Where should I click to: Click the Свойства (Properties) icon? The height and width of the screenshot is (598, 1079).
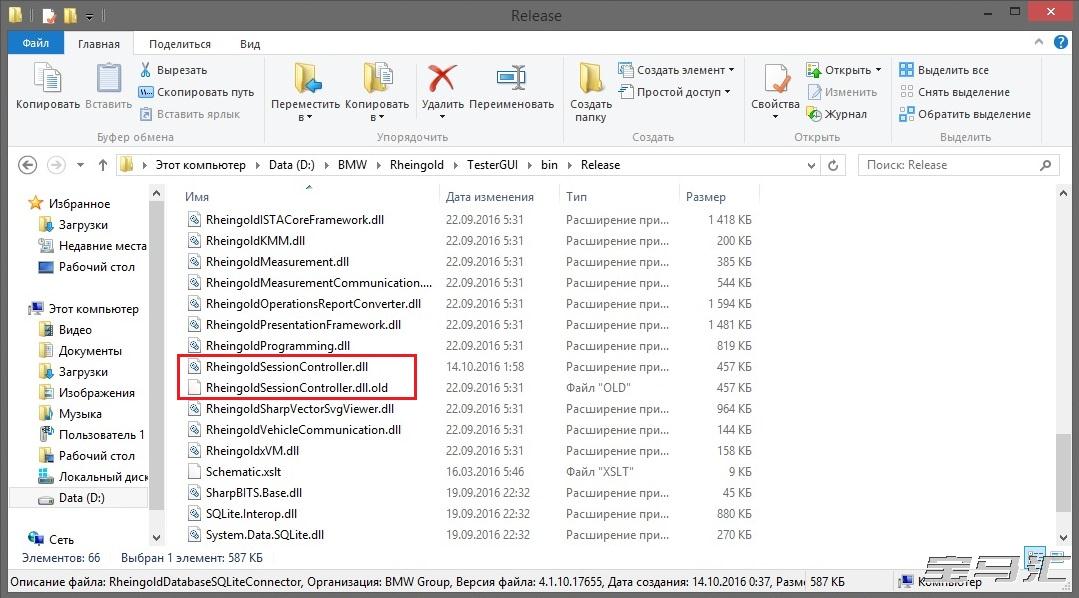[775, 78]
